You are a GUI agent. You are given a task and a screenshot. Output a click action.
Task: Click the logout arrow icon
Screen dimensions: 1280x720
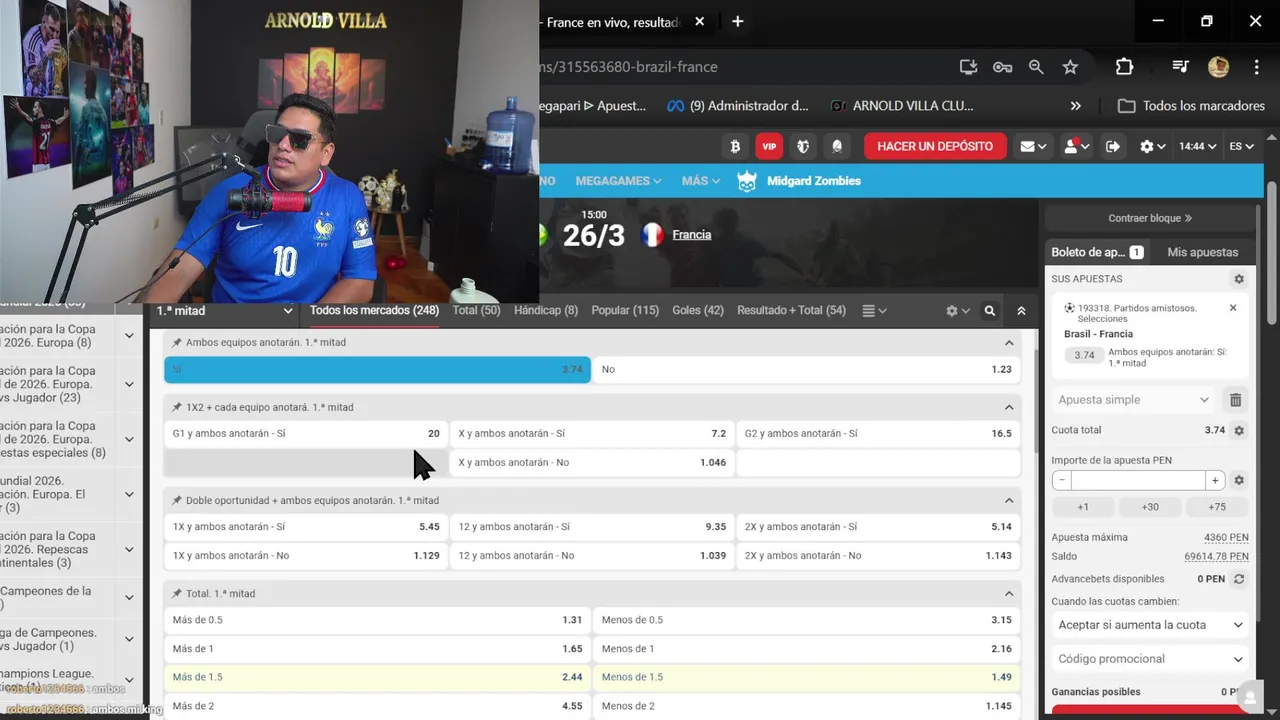(x=1113, y=146)
